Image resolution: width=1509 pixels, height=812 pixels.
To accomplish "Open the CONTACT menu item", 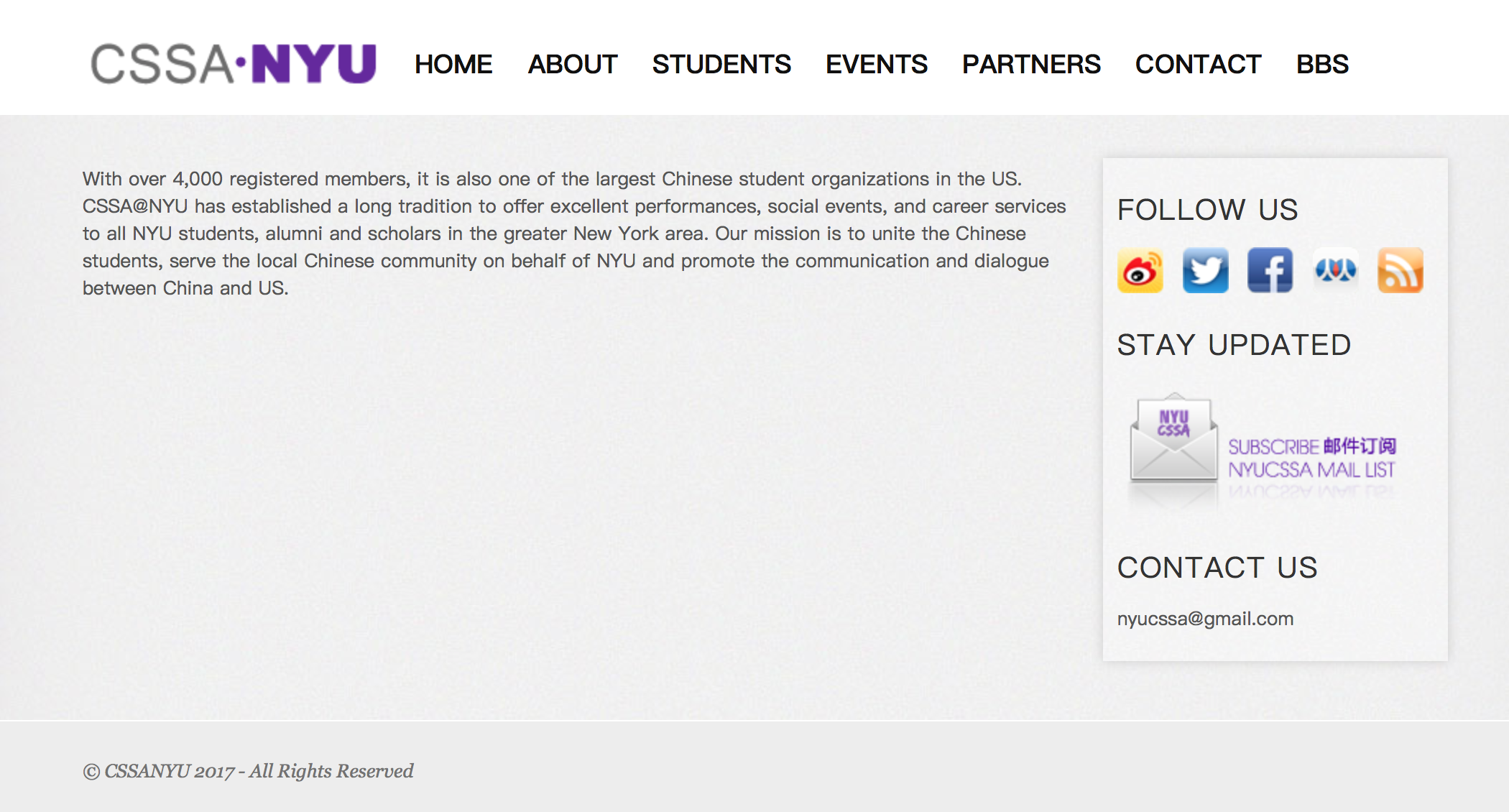I will (1198, 64).
